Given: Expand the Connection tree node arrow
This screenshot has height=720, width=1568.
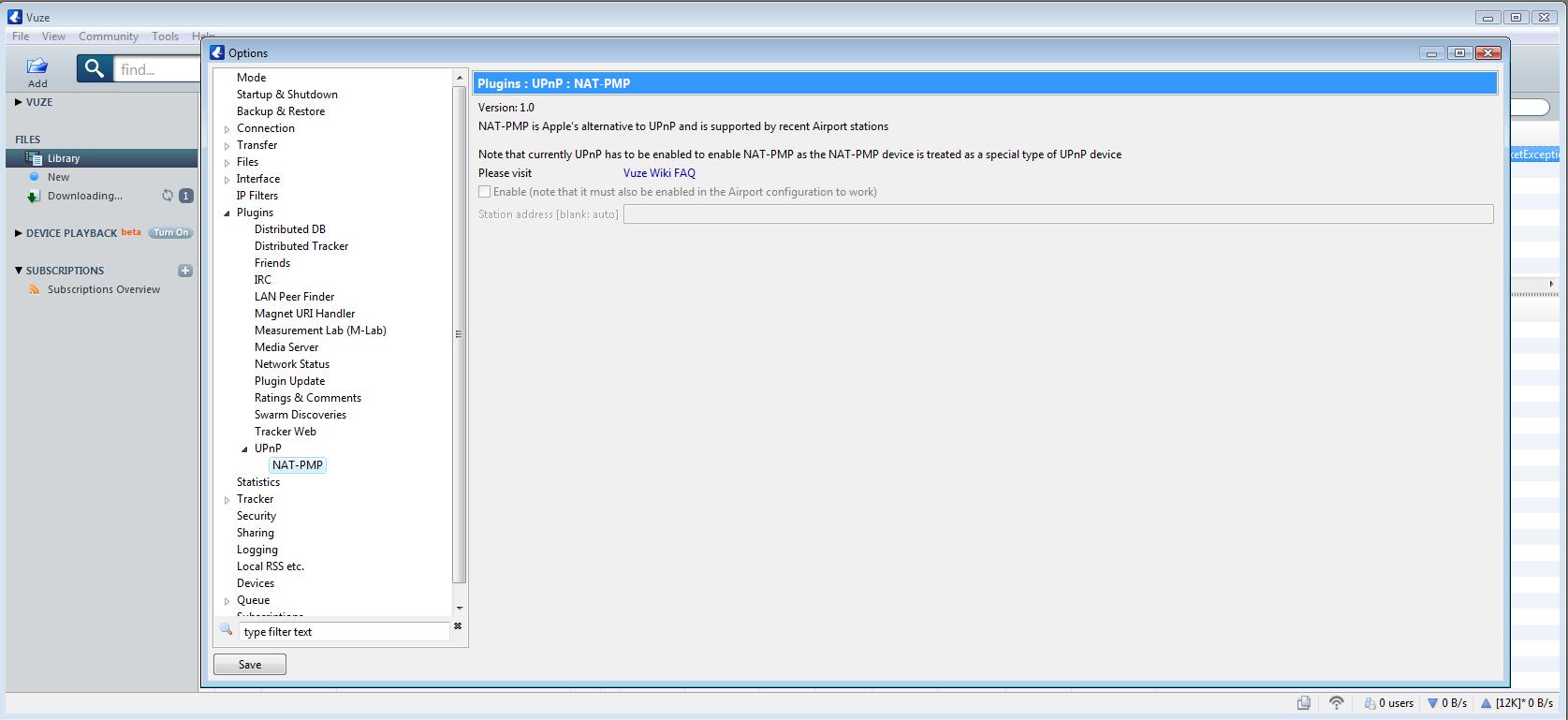Looking at the screenshot, I should (227, 129).
